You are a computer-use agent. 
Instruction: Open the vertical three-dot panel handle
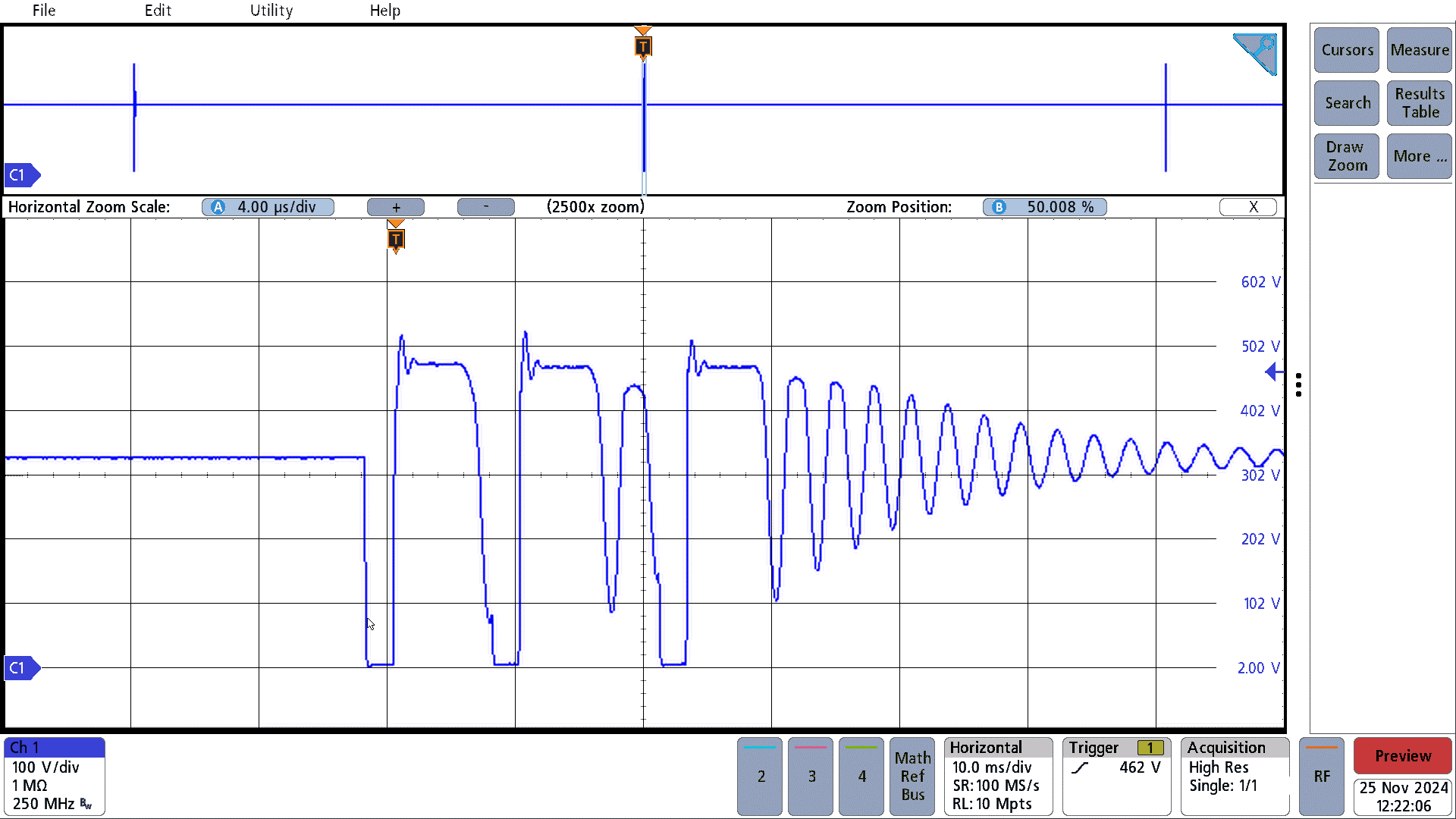1299,384
